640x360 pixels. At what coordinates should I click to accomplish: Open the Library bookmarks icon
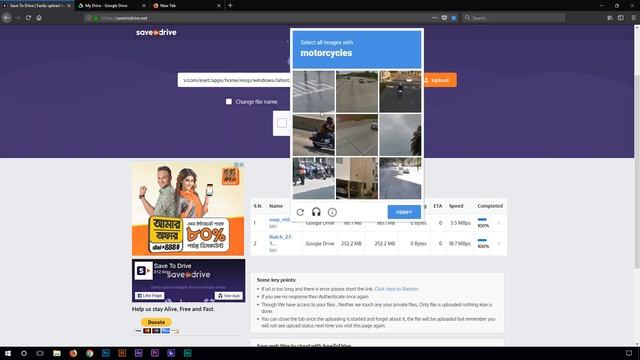tap(610, 18)
